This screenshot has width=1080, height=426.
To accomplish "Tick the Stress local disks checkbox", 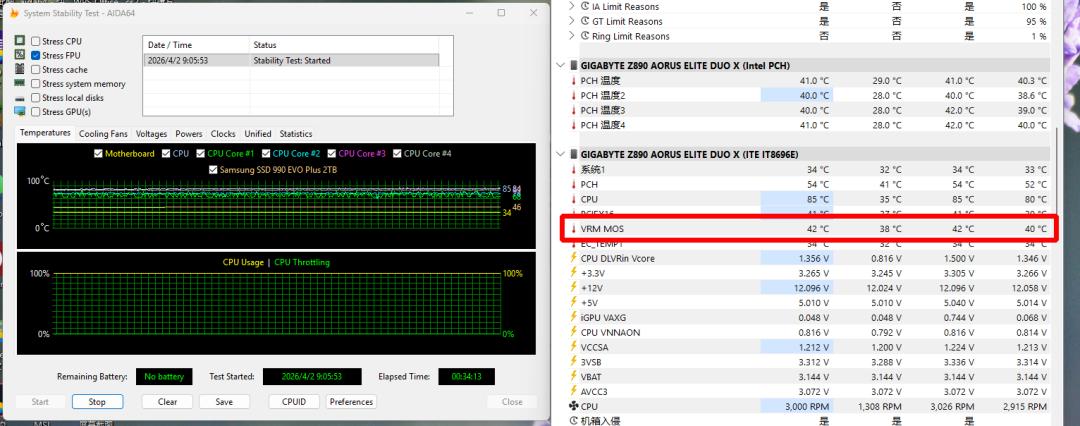I will [35, 98].
